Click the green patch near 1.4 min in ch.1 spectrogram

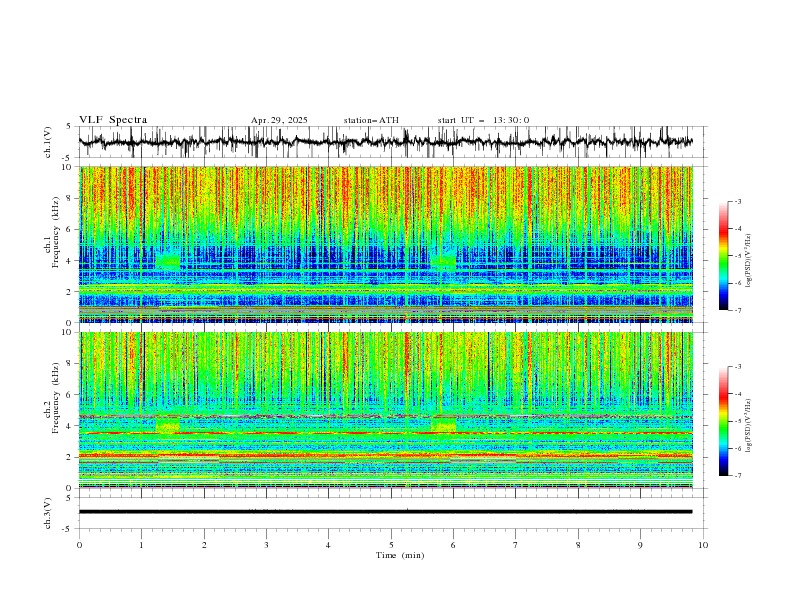click(x=168, y=261)
